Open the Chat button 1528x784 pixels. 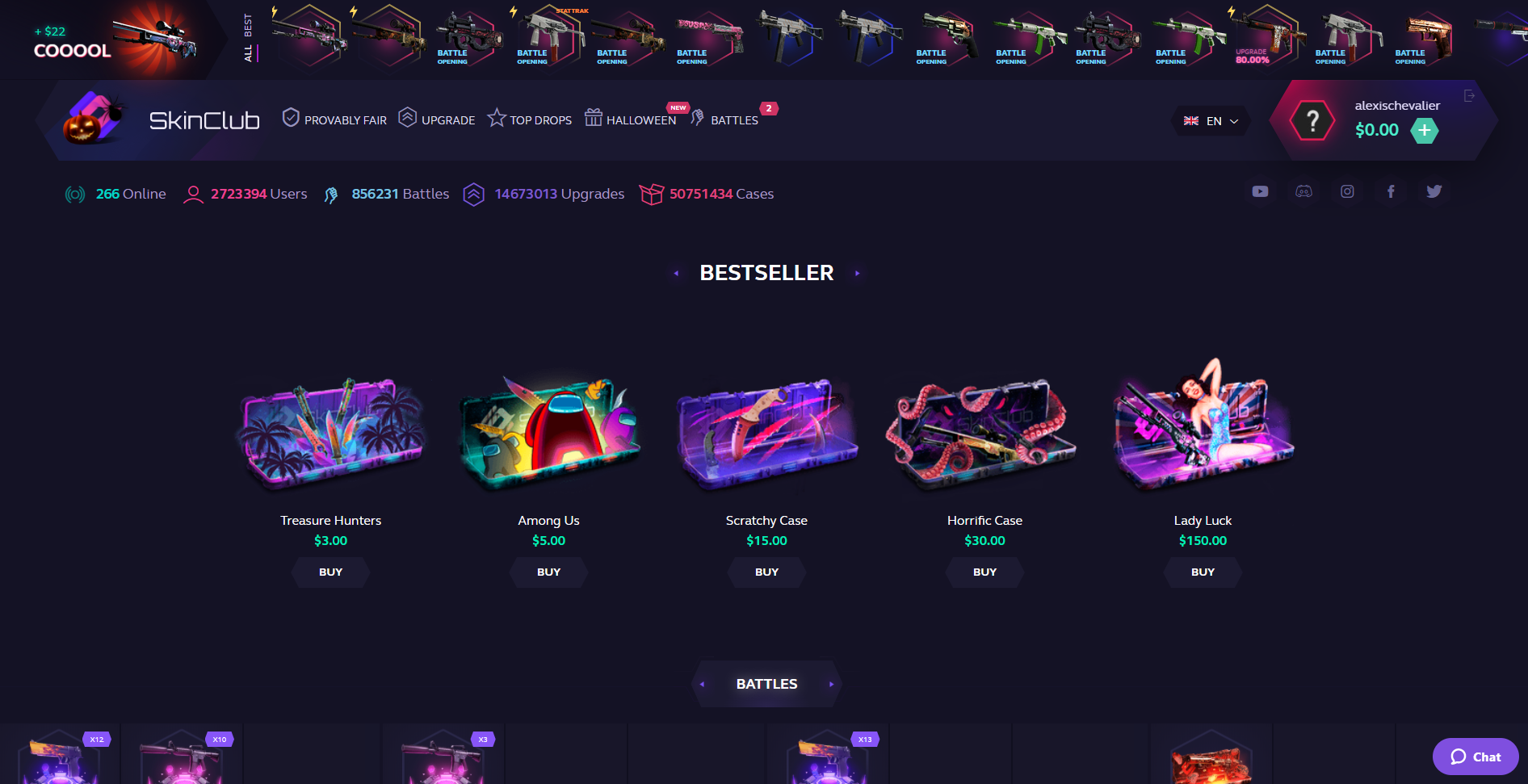pos(1476,757)
